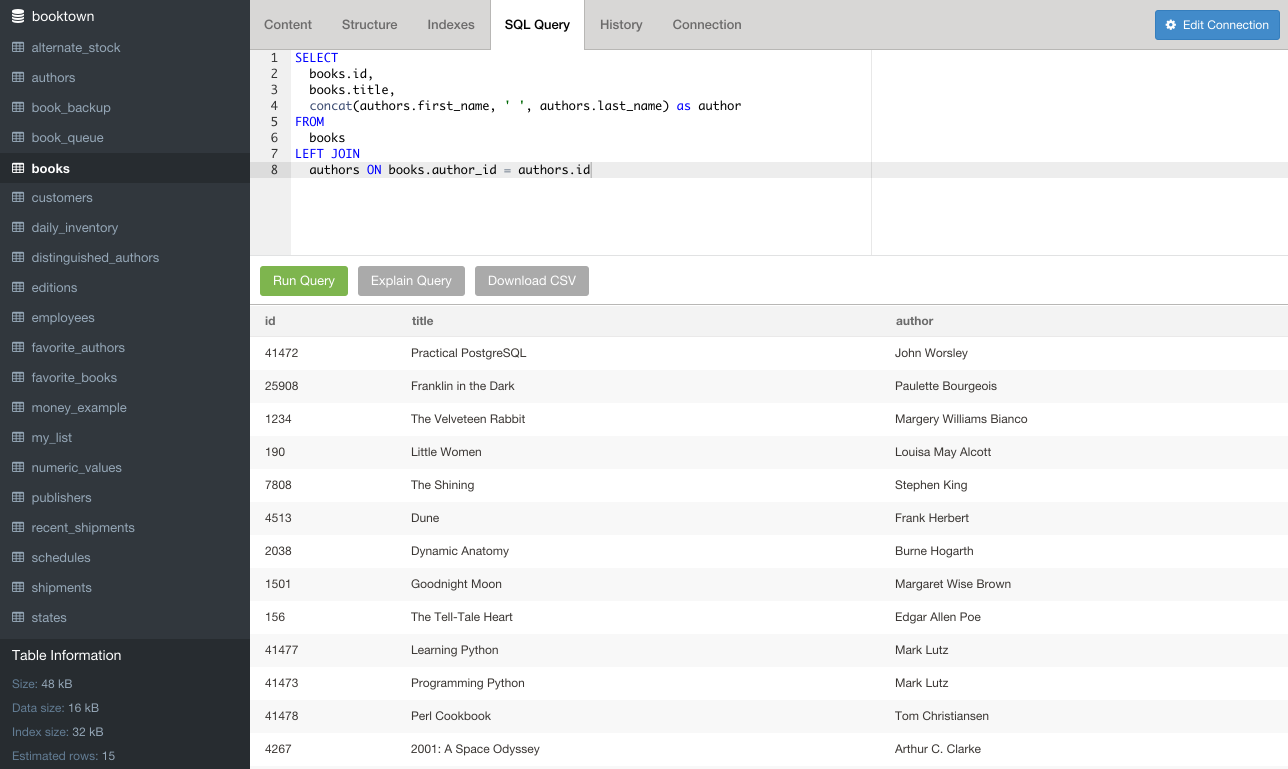Click the Explain Query button
The width and height of the screenshot is (1288, 769).
tap(411, 281)
